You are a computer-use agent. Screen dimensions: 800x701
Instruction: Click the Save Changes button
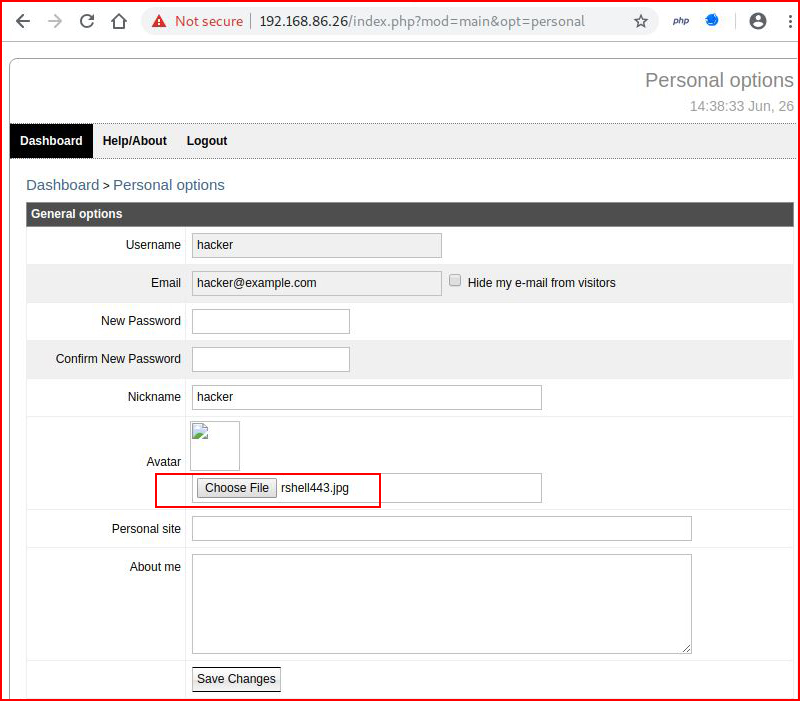click(236, 679)
